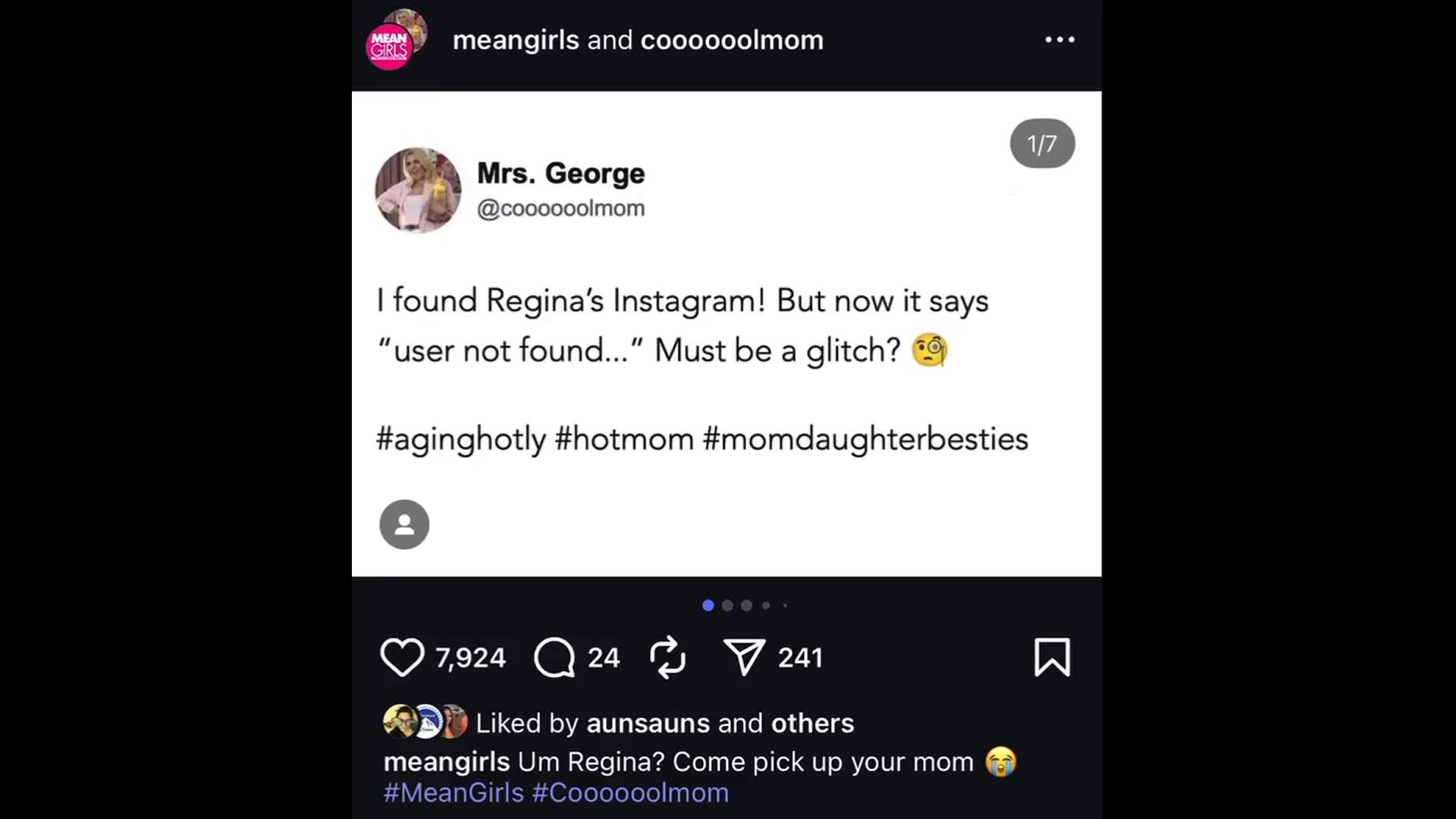Like the post with the heart icon

point(402,657)
